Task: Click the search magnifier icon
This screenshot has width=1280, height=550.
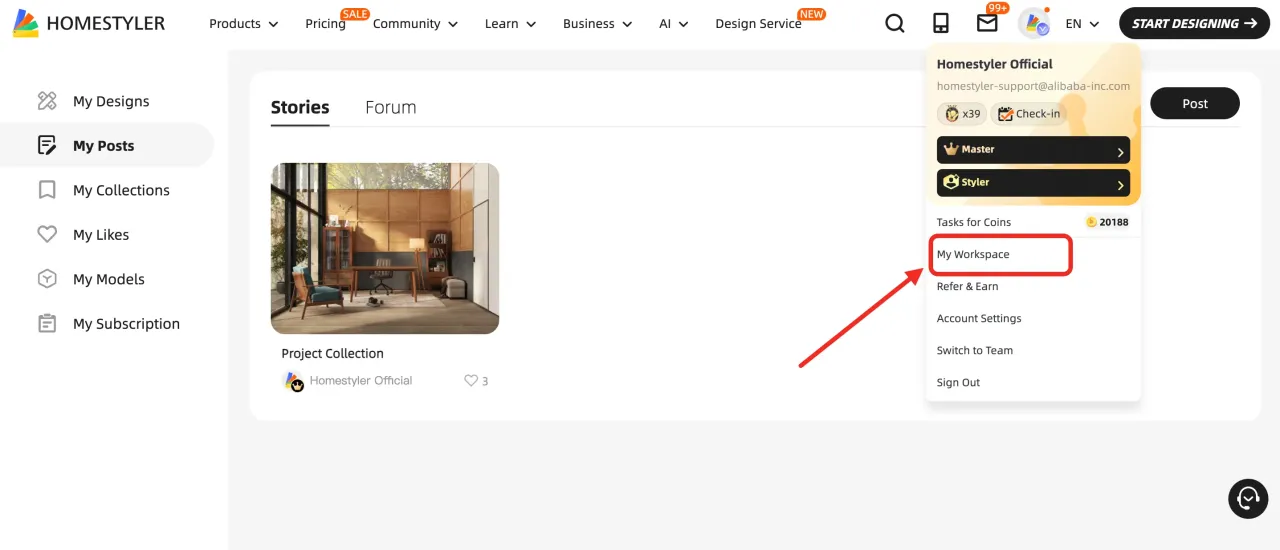Action: click(895, 23)
